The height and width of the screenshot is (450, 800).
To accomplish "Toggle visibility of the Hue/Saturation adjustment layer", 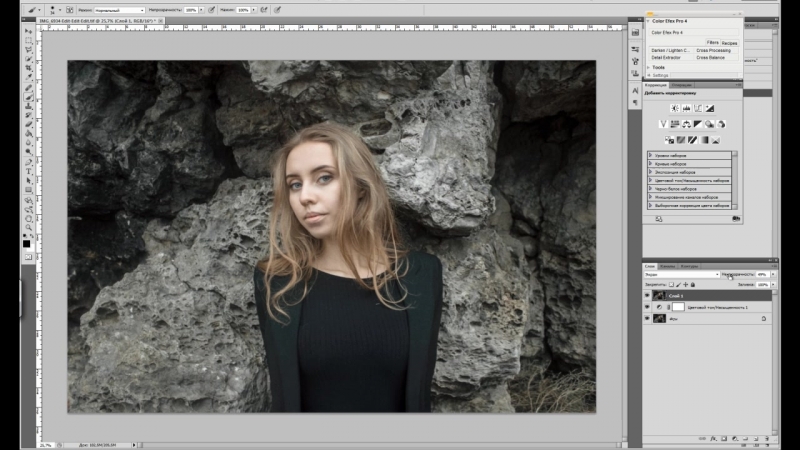I will point(648,307).
